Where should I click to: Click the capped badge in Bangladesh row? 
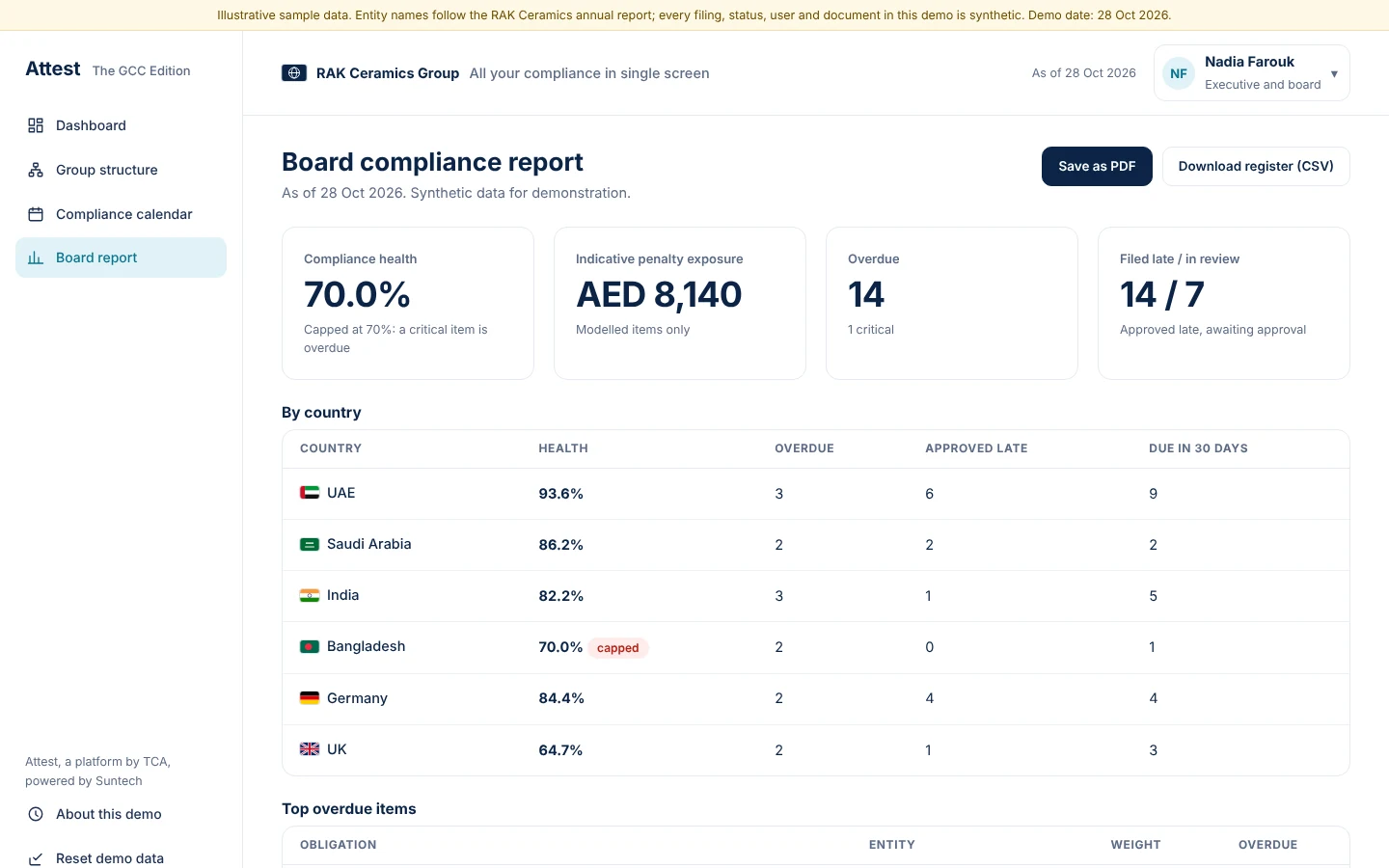[x=618, y=648]
